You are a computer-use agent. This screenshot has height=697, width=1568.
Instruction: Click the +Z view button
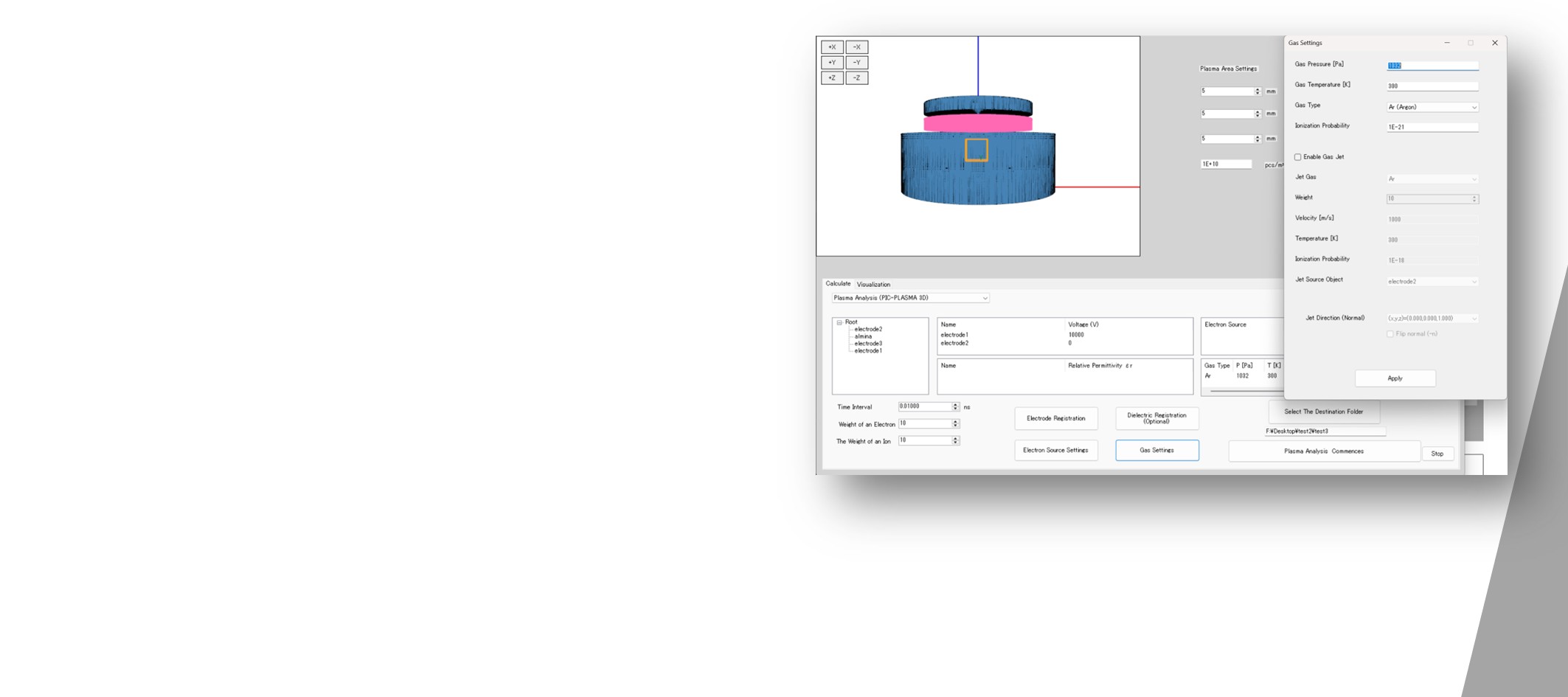tap(832, 78)
